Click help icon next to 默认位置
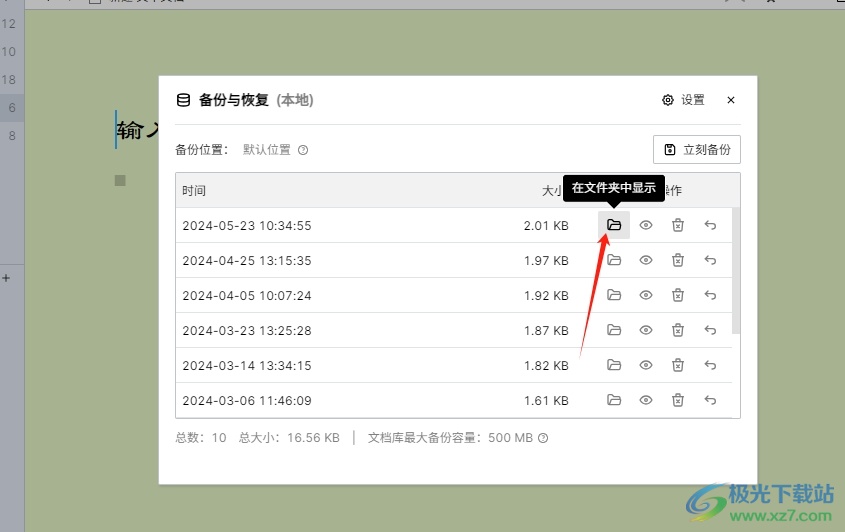845x532 pixels. 303,150
